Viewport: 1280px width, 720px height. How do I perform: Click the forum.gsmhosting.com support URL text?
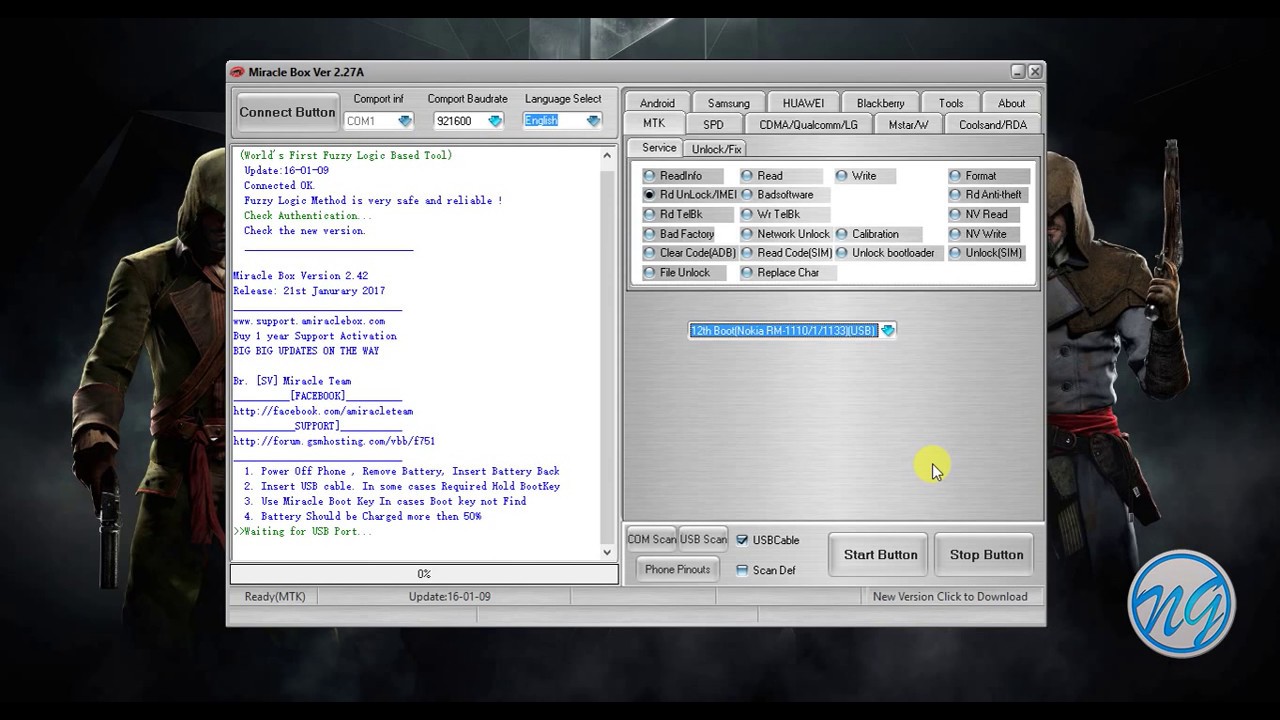(x=334, y=441)
